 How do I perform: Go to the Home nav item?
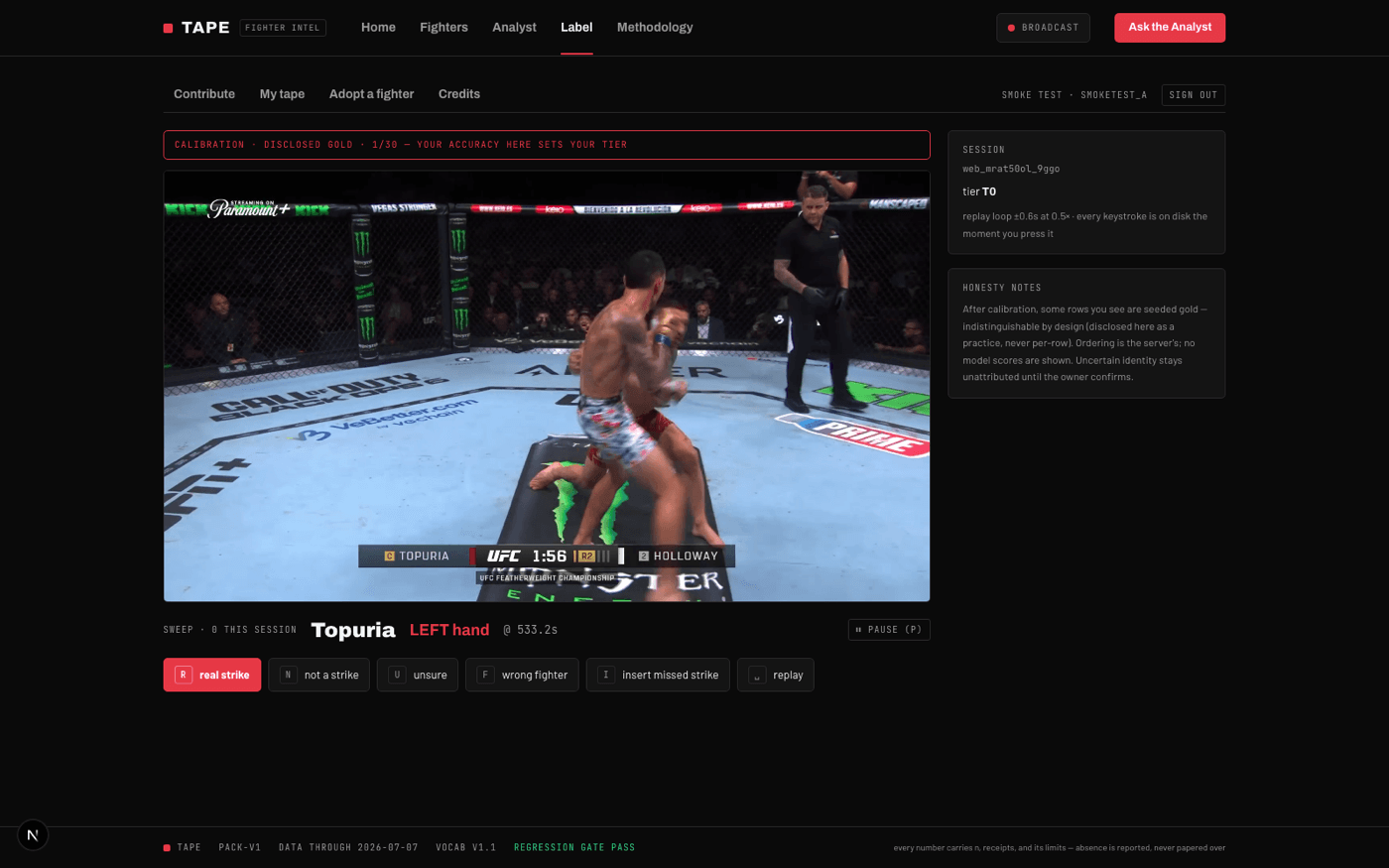click(378, 28)
